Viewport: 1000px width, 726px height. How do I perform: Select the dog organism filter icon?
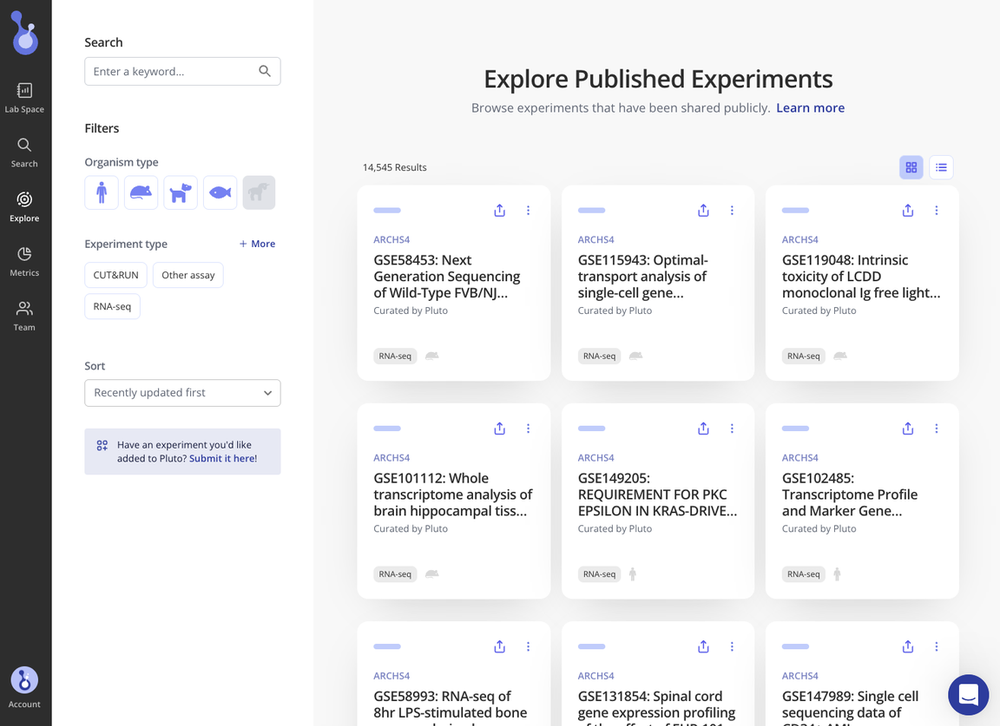pos(180,193)
